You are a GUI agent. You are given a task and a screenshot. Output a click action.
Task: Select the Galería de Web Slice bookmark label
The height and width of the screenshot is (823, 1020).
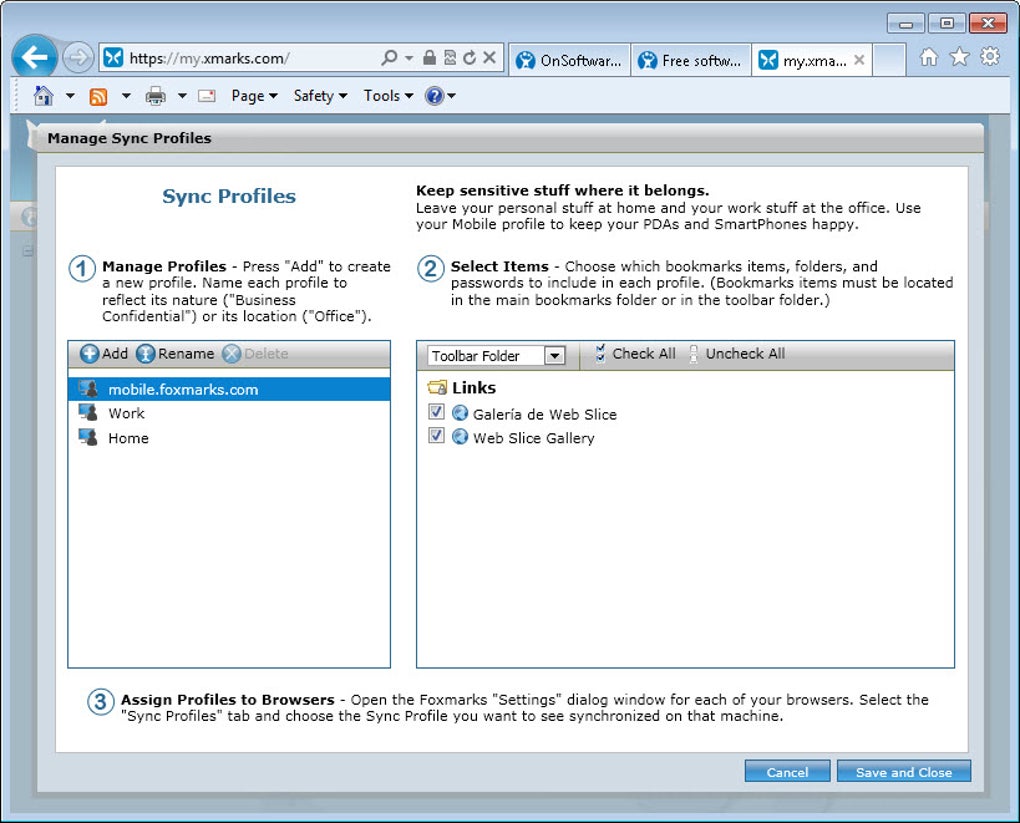544,414
